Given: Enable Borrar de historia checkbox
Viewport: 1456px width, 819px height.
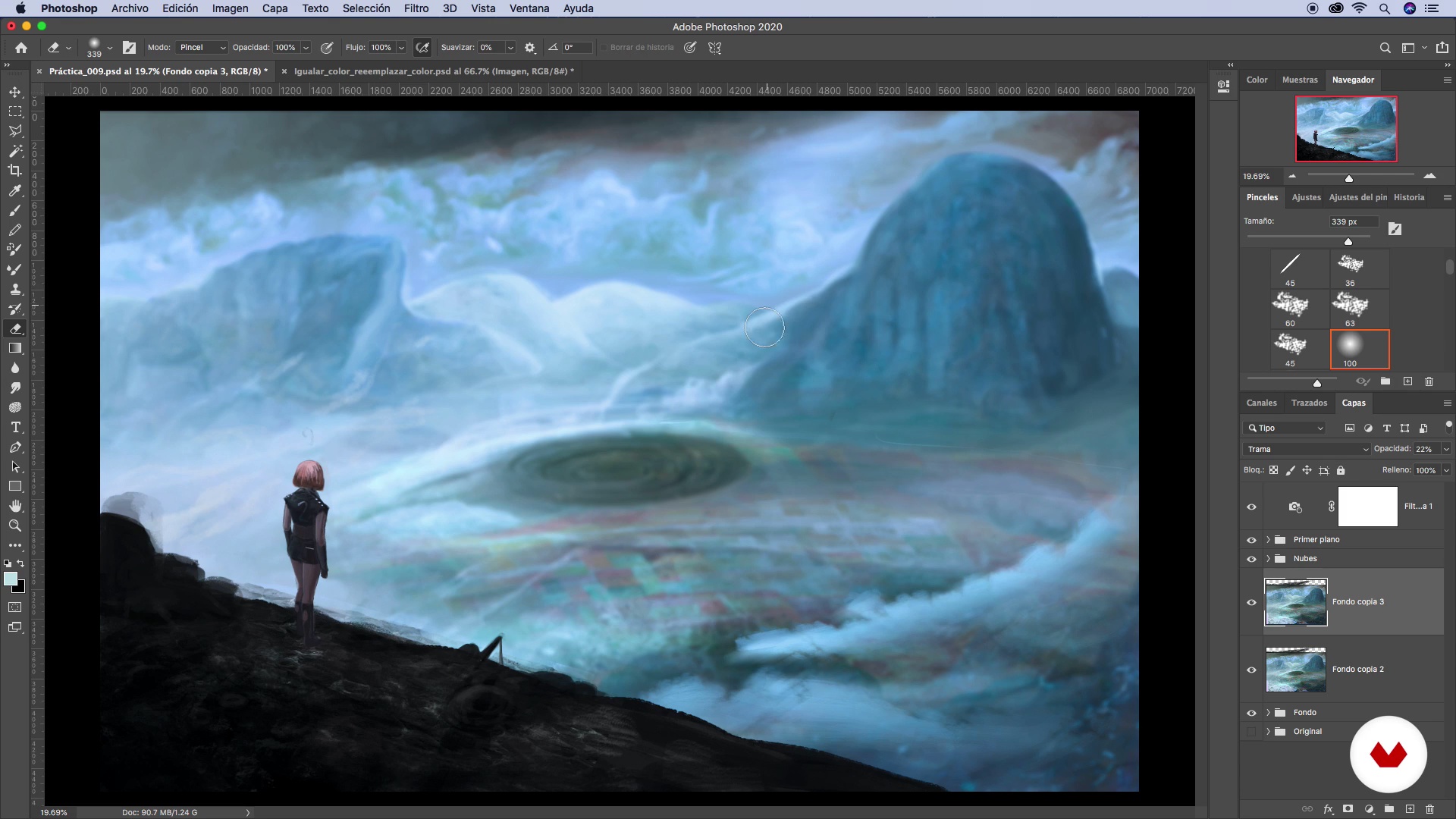Looking at the screenshot, I should pos(604,48).
